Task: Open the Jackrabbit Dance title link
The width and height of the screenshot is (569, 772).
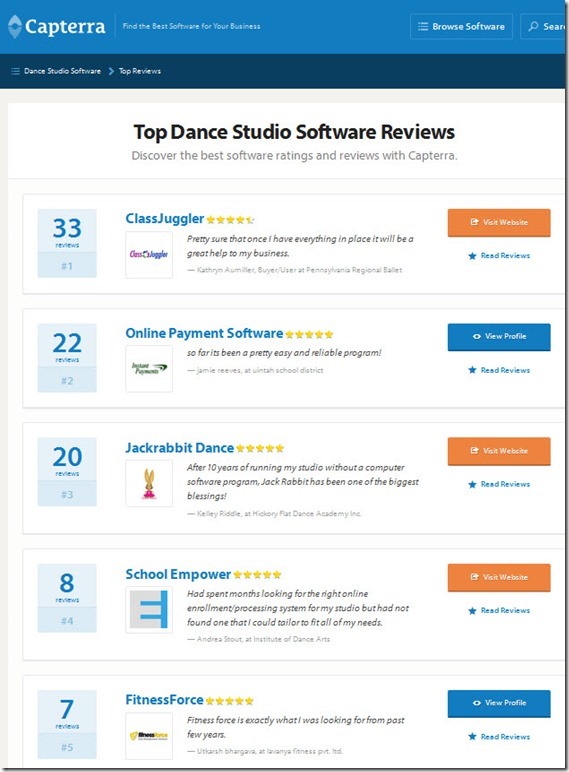Action: pos(180,448)
